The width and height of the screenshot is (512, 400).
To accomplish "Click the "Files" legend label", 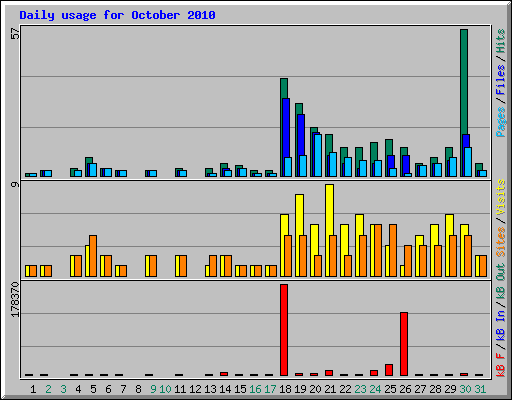I will click(x=500, y=80).
